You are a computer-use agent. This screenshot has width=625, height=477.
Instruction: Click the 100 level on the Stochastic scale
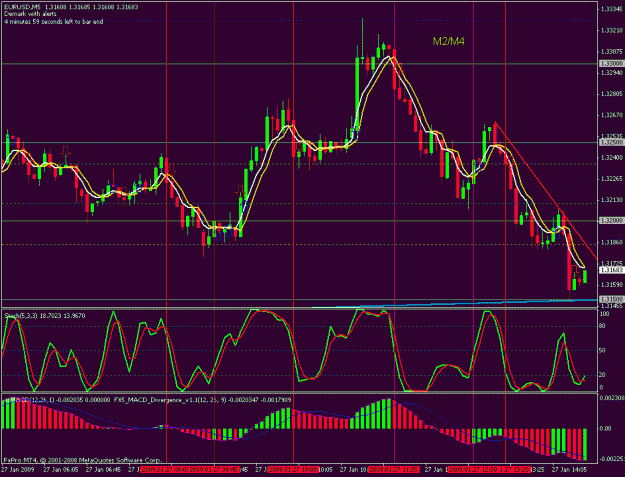[x=605, y=314]
